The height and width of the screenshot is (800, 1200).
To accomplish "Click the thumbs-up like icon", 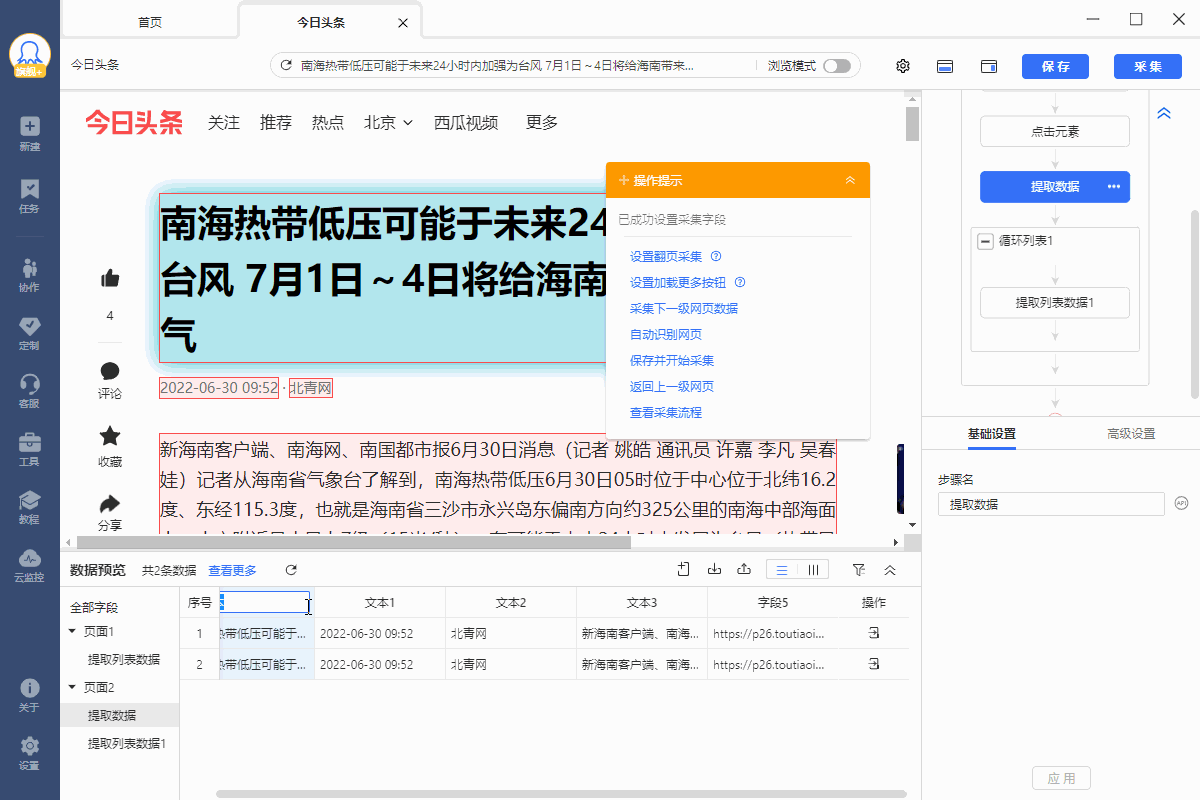I will [110, 278].
